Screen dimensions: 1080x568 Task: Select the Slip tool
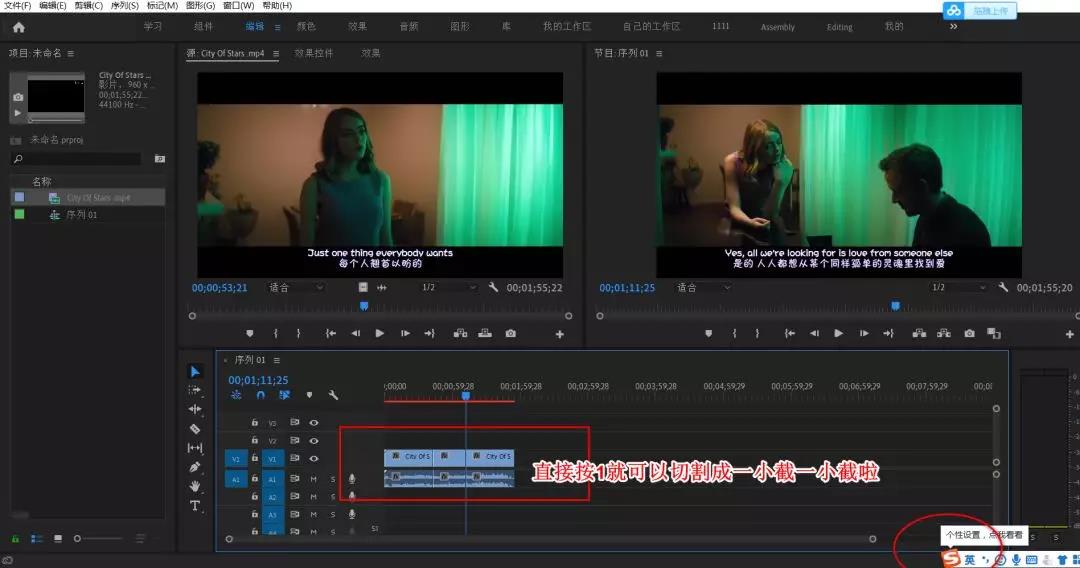(x=195, y=448)
